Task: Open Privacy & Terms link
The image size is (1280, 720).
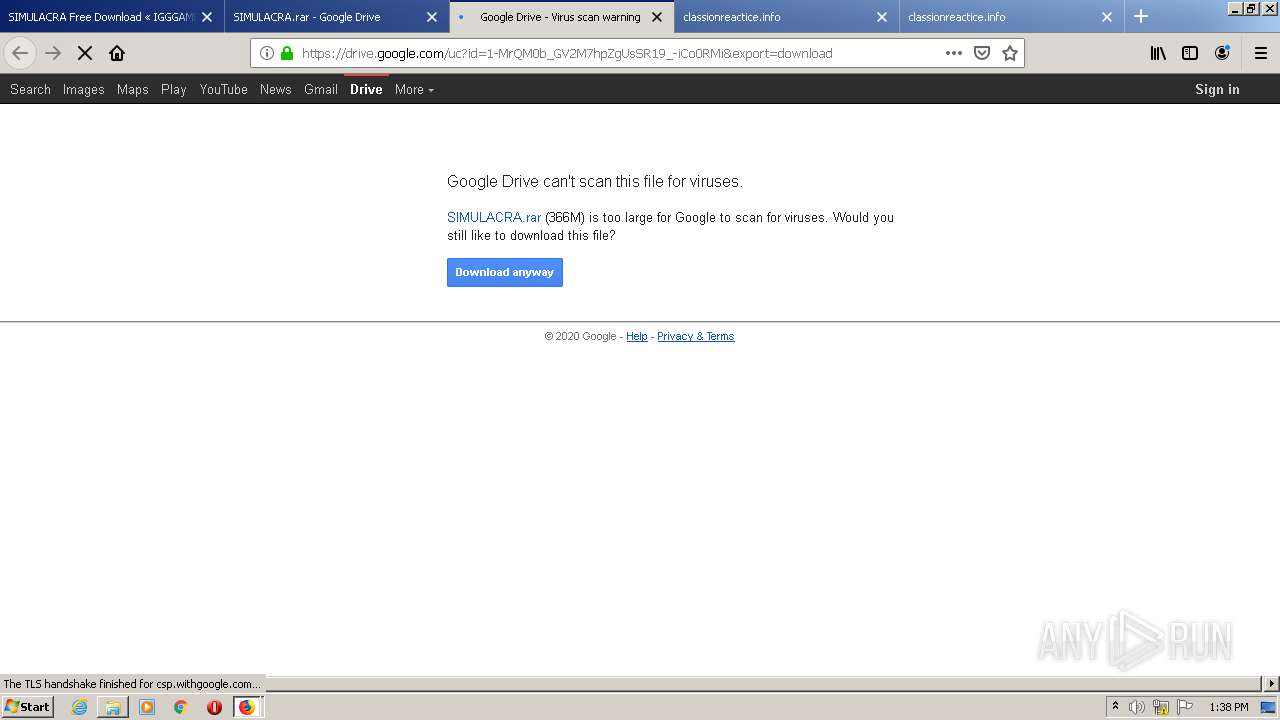Action: [696, 336]
